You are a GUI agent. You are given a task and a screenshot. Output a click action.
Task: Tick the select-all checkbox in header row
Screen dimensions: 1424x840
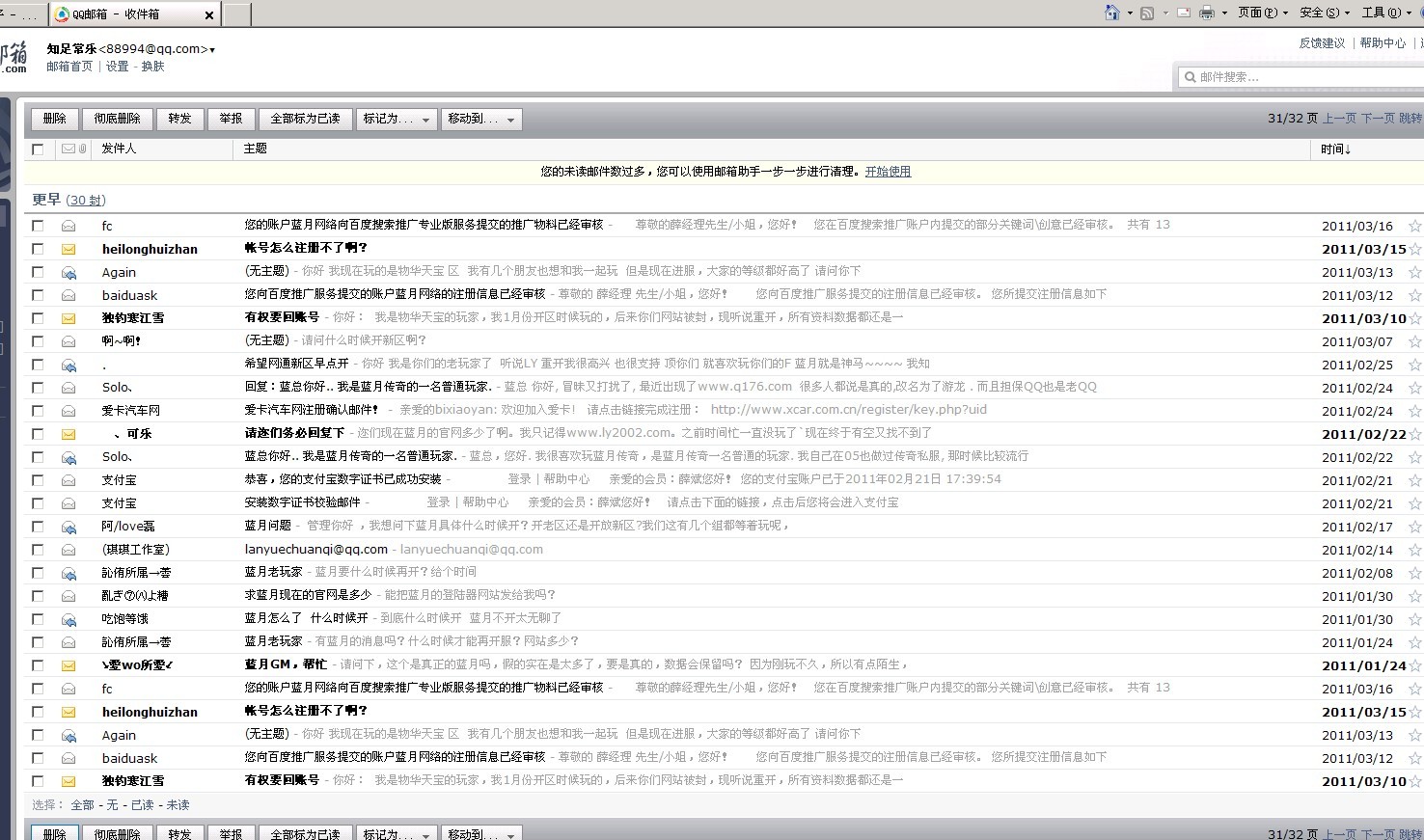tap(38, 149)
